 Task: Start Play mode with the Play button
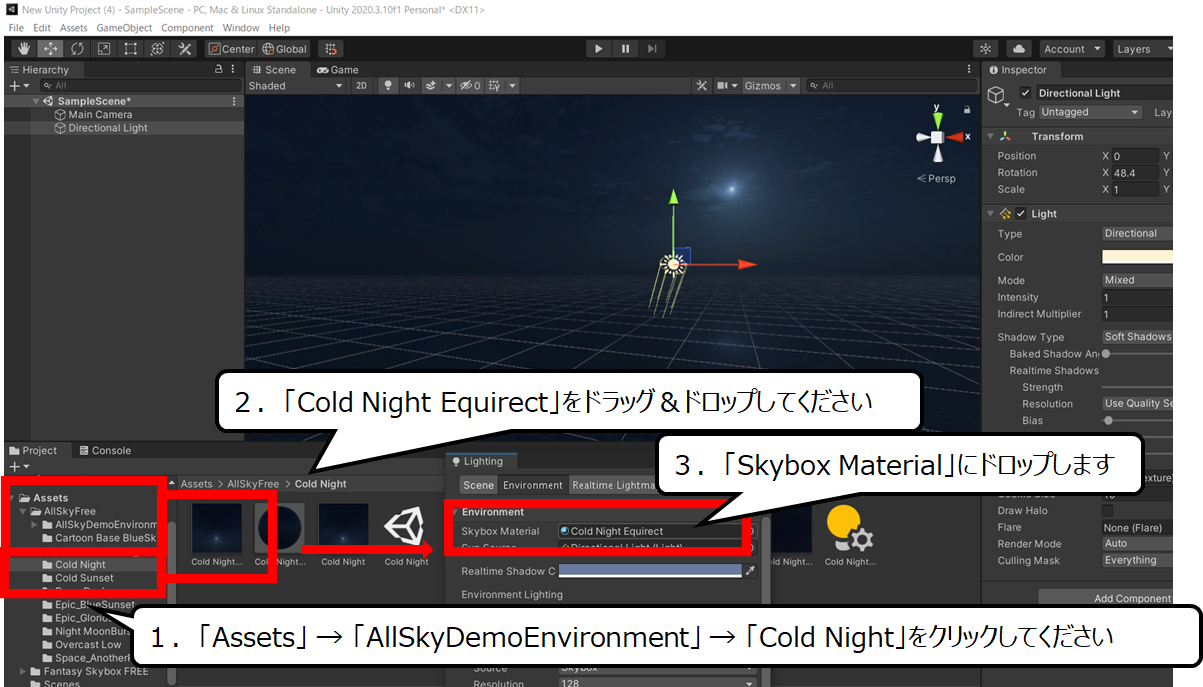(x=598, y=48)
